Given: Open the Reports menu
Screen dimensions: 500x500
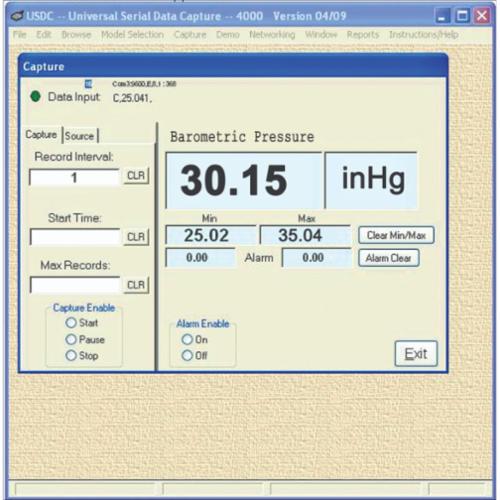Looking at the screenshot, I should tap(363, 35).
